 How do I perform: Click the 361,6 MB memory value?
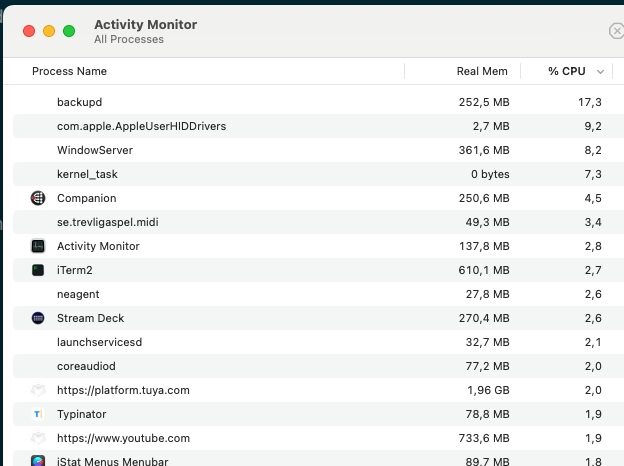484,150
